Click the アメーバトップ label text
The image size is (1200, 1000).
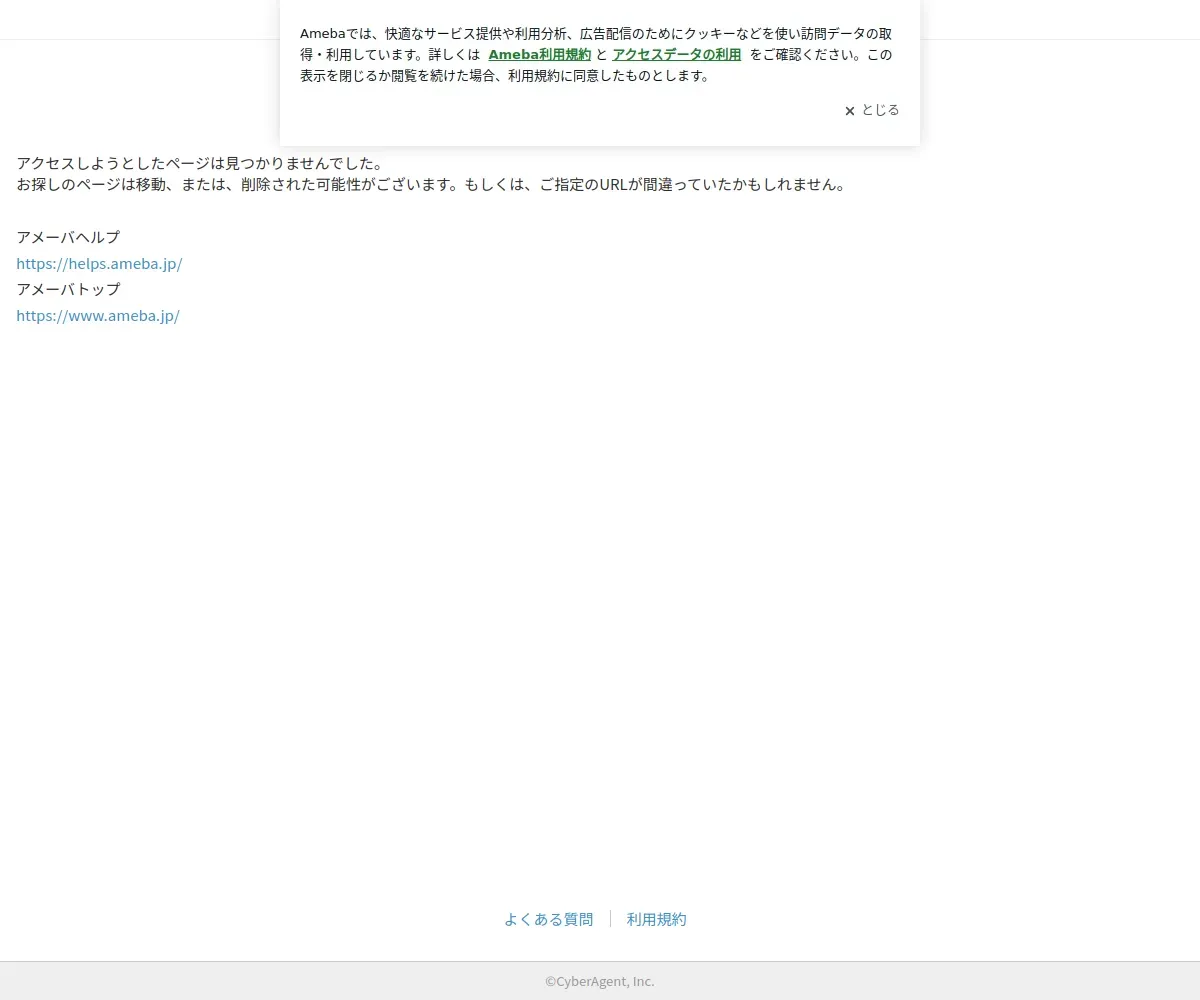coord(68,289)
